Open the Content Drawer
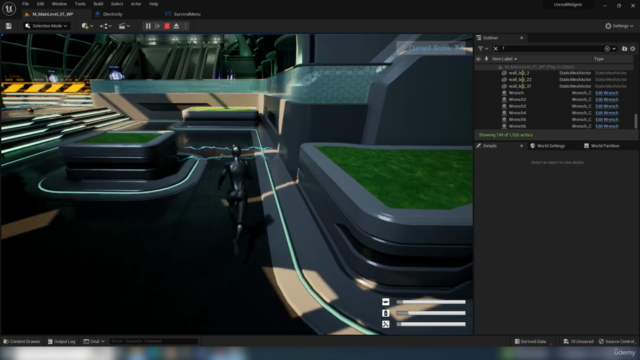 (22, 342)
